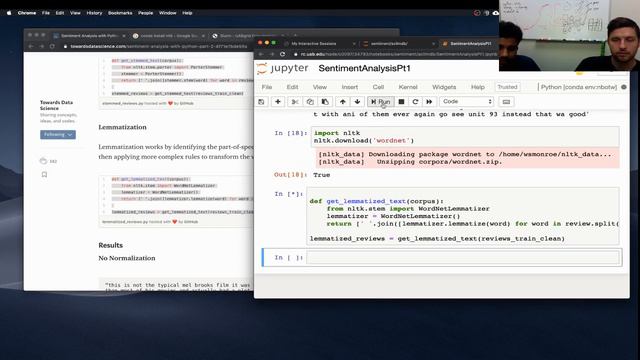Click the Jupyter save and checkpoint icon
This screenshot has width=640, height=360.
pyautogui.click(x=261, y=102)
